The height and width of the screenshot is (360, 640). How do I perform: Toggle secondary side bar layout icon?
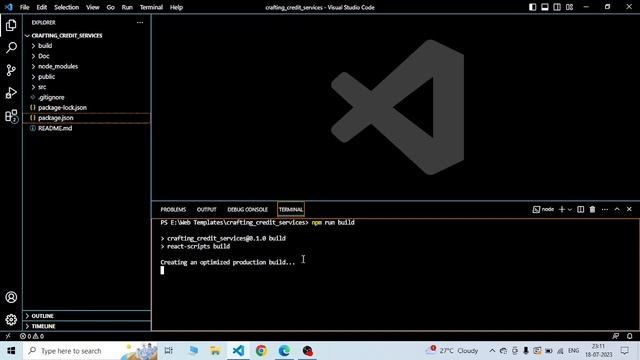pyautogui.click(x=557, y=7)
